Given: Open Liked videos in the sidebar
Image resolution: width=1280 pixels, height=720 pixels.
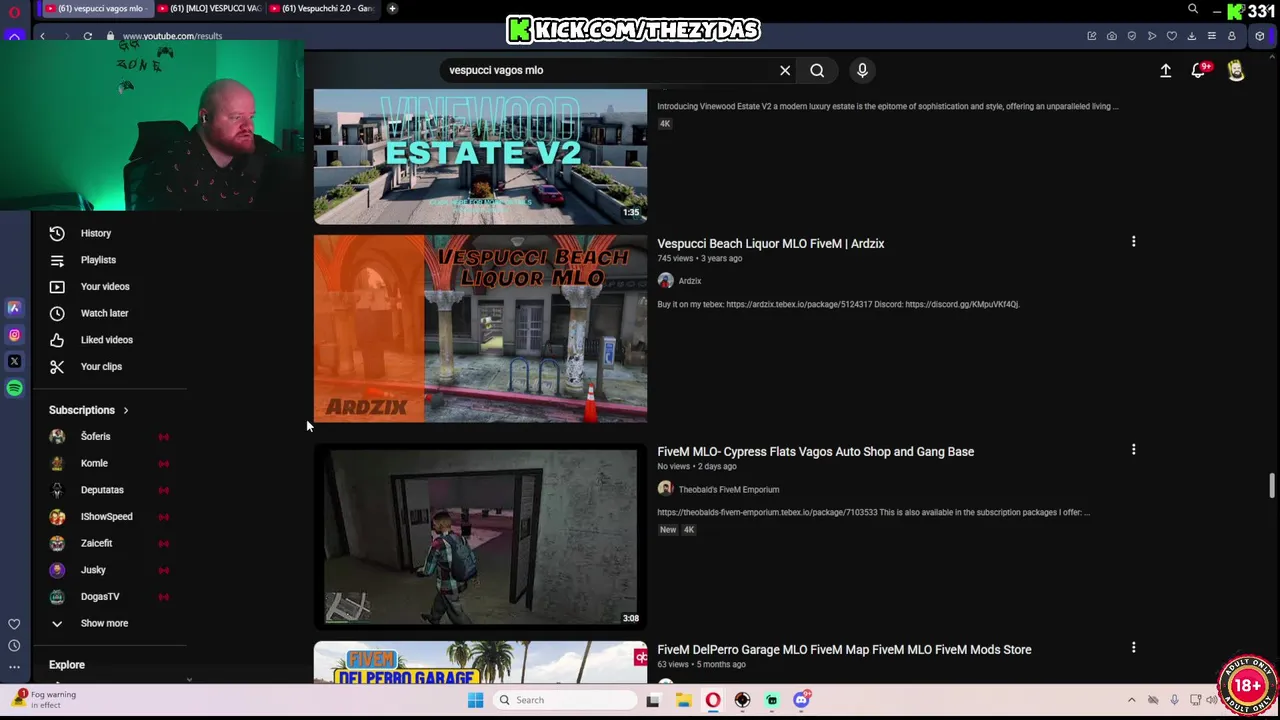Looking at the screenshot, I should 106,340.
